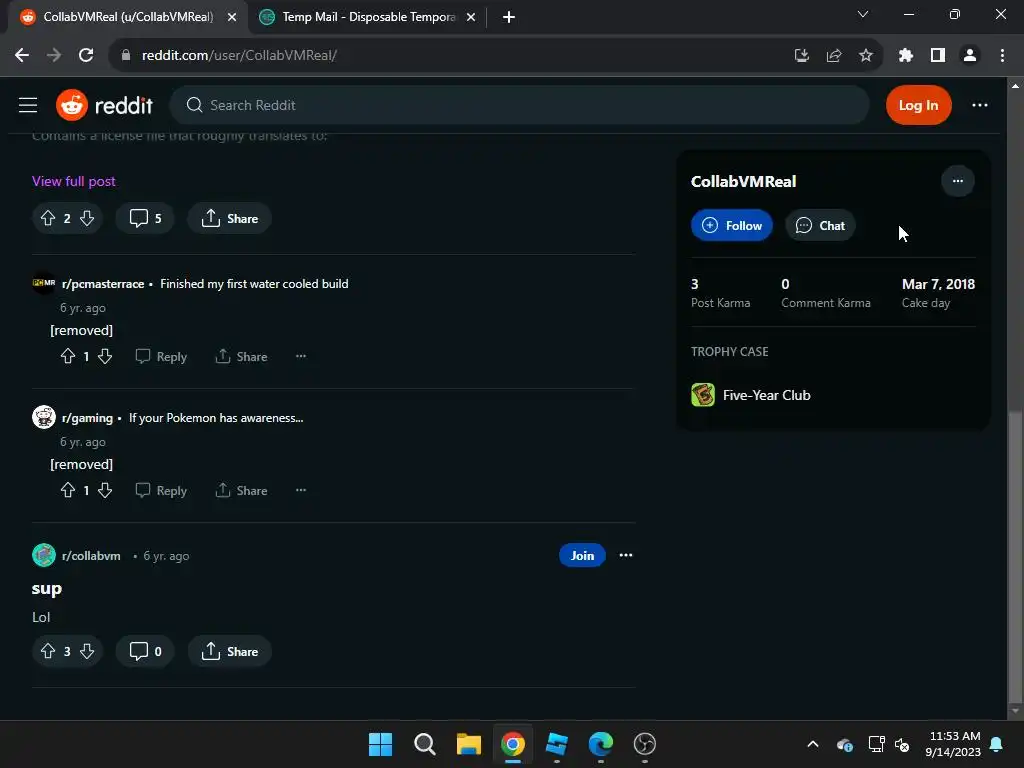Upvote the sup post
Viewport: 1024px width, 768px height.
(x=48, y=651)
